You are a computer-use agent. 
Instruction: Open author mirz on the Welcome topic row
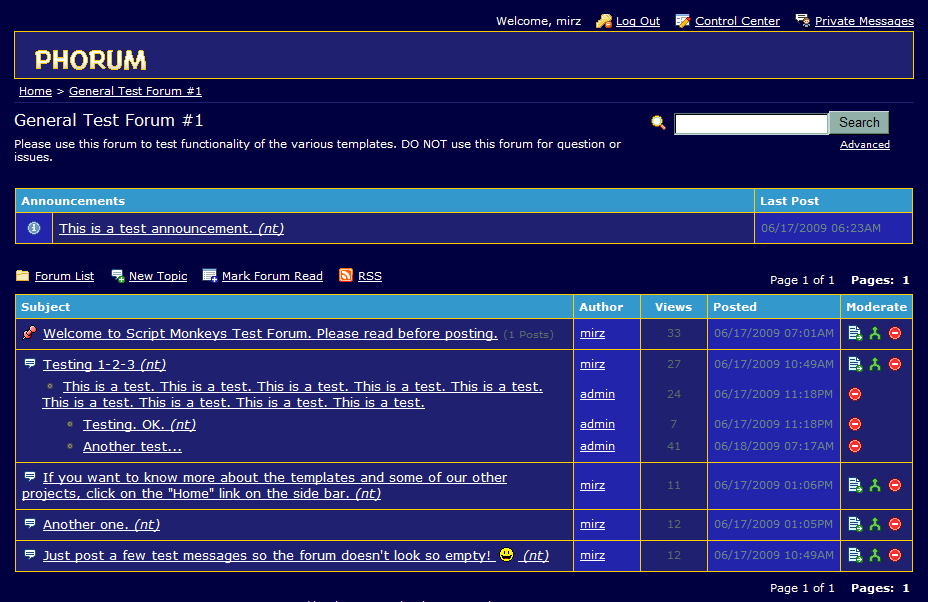tap(592, 333)
